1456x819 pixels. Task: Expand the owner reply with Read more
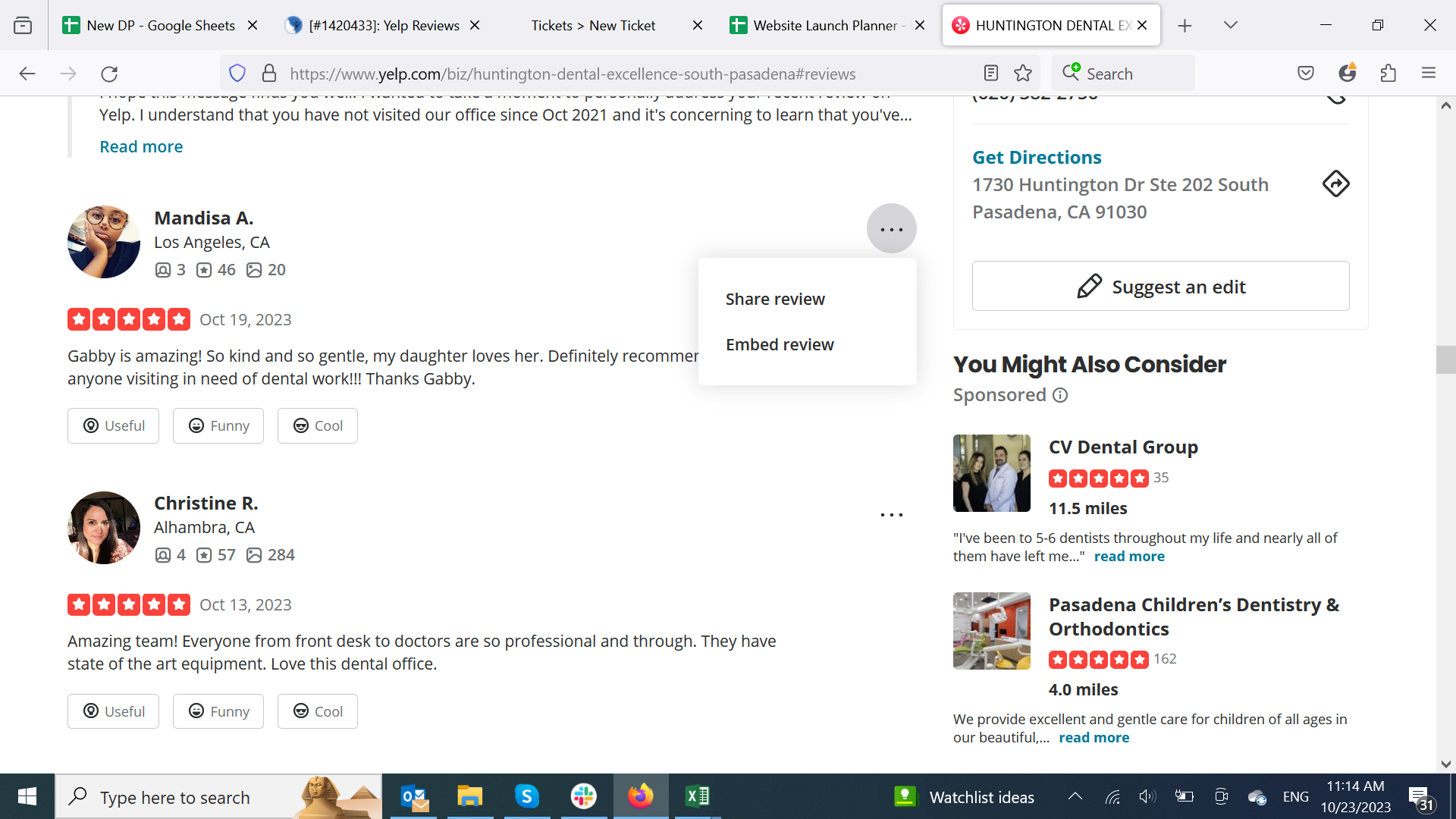(x=141, y=146)
